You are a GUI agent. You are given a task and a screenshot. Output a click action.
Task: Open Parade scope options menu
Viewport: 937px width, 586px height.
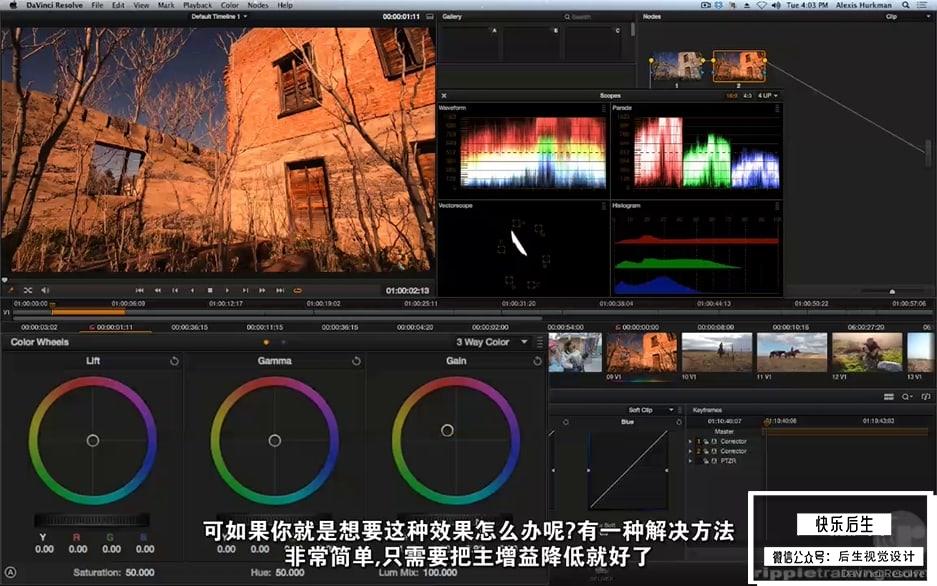point(777,108)
